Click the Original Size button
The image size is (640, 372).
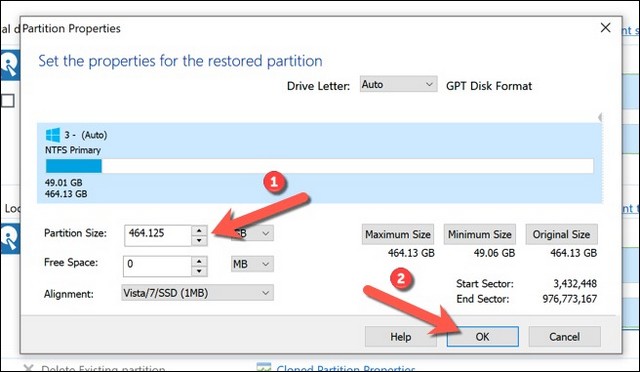[561, 234]
